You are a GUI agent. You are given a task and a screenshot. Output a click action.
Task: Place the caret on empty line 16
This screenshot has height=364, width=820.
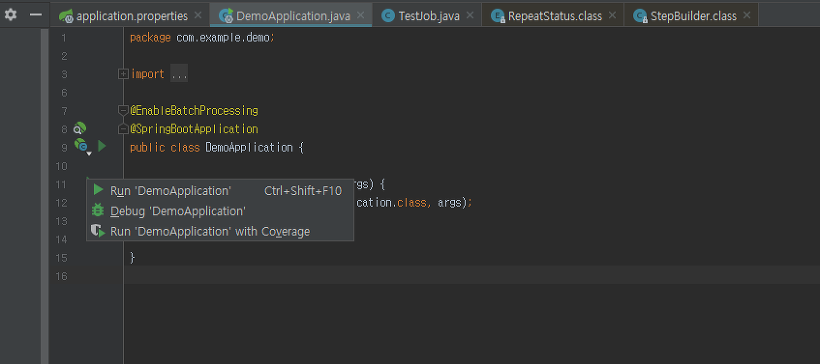pos(472,275)
